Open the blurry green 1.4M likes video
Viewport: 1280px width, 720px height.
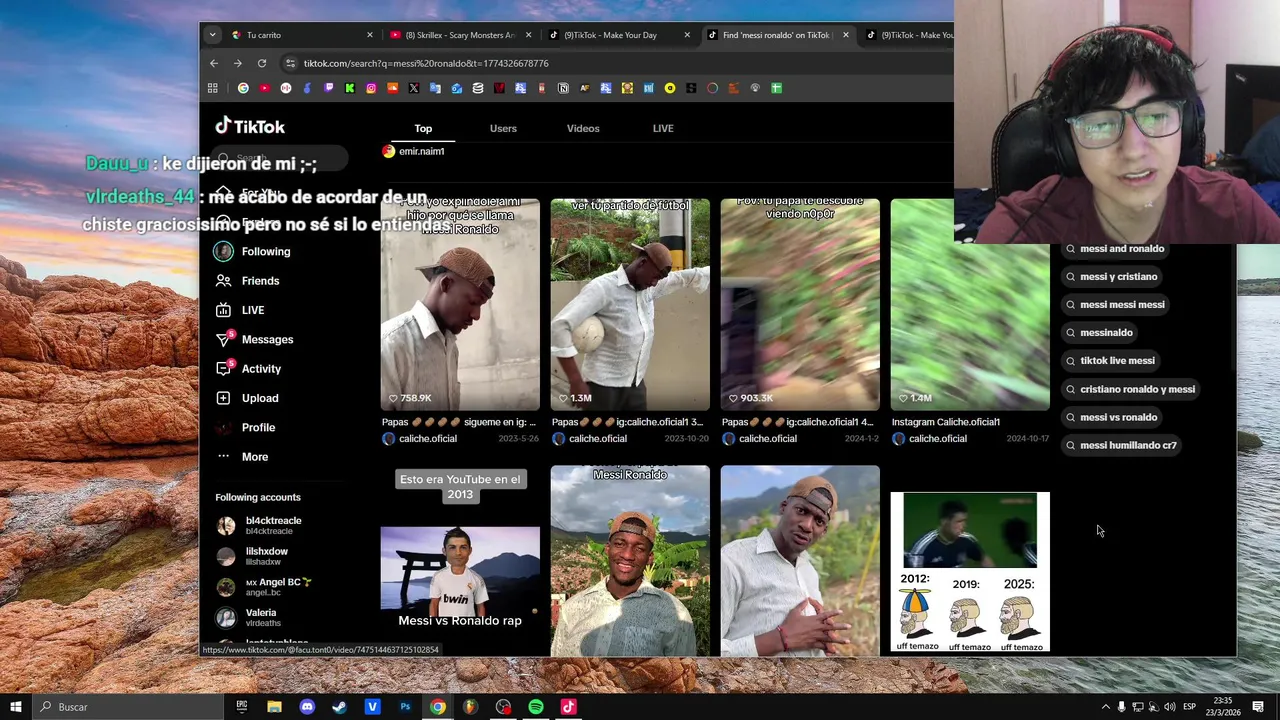(x=970, y=305)
